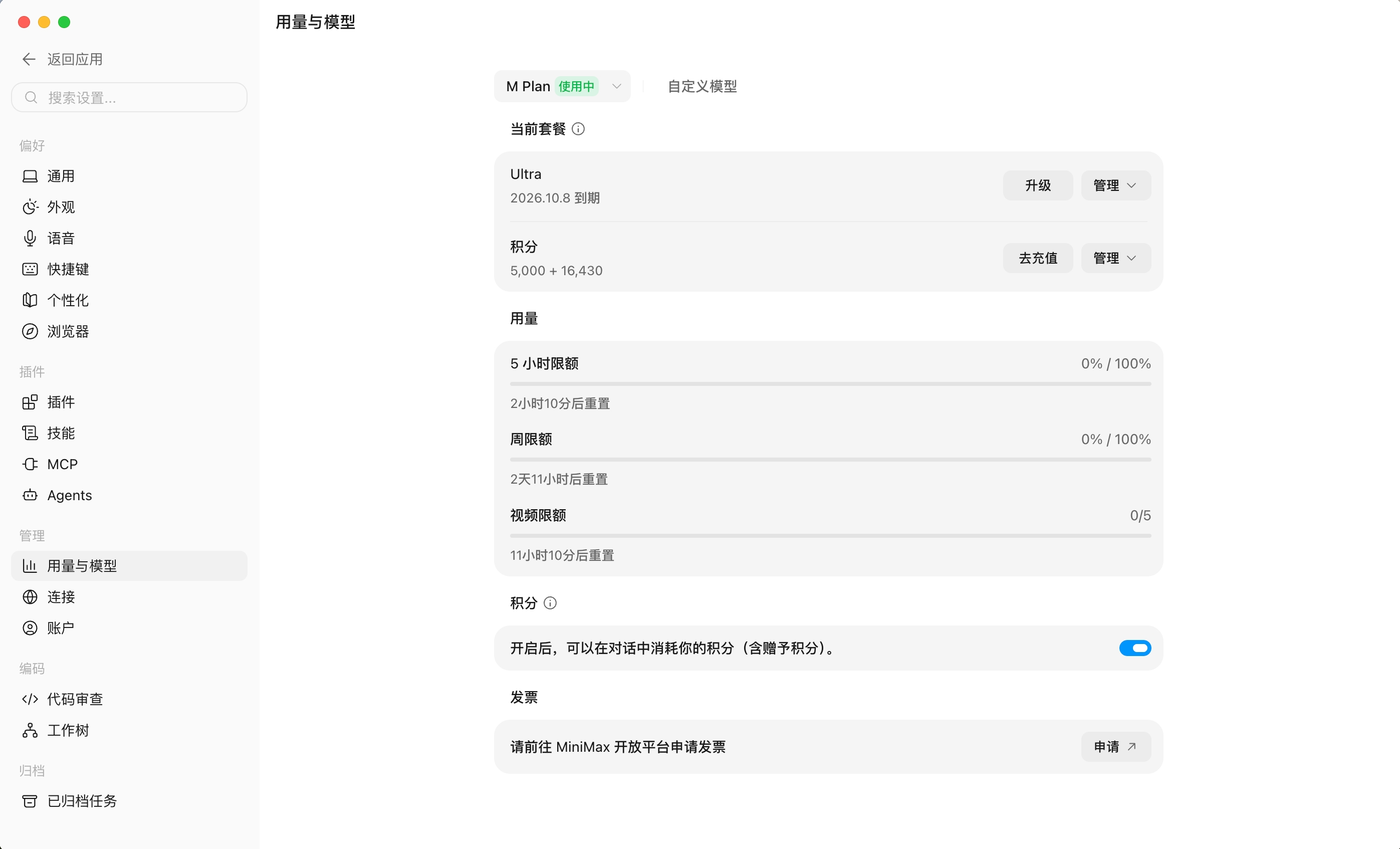This screenshot has width=1400, height=849.
Task: Click the 个性化 icon
Action: (x=30, y=300)
